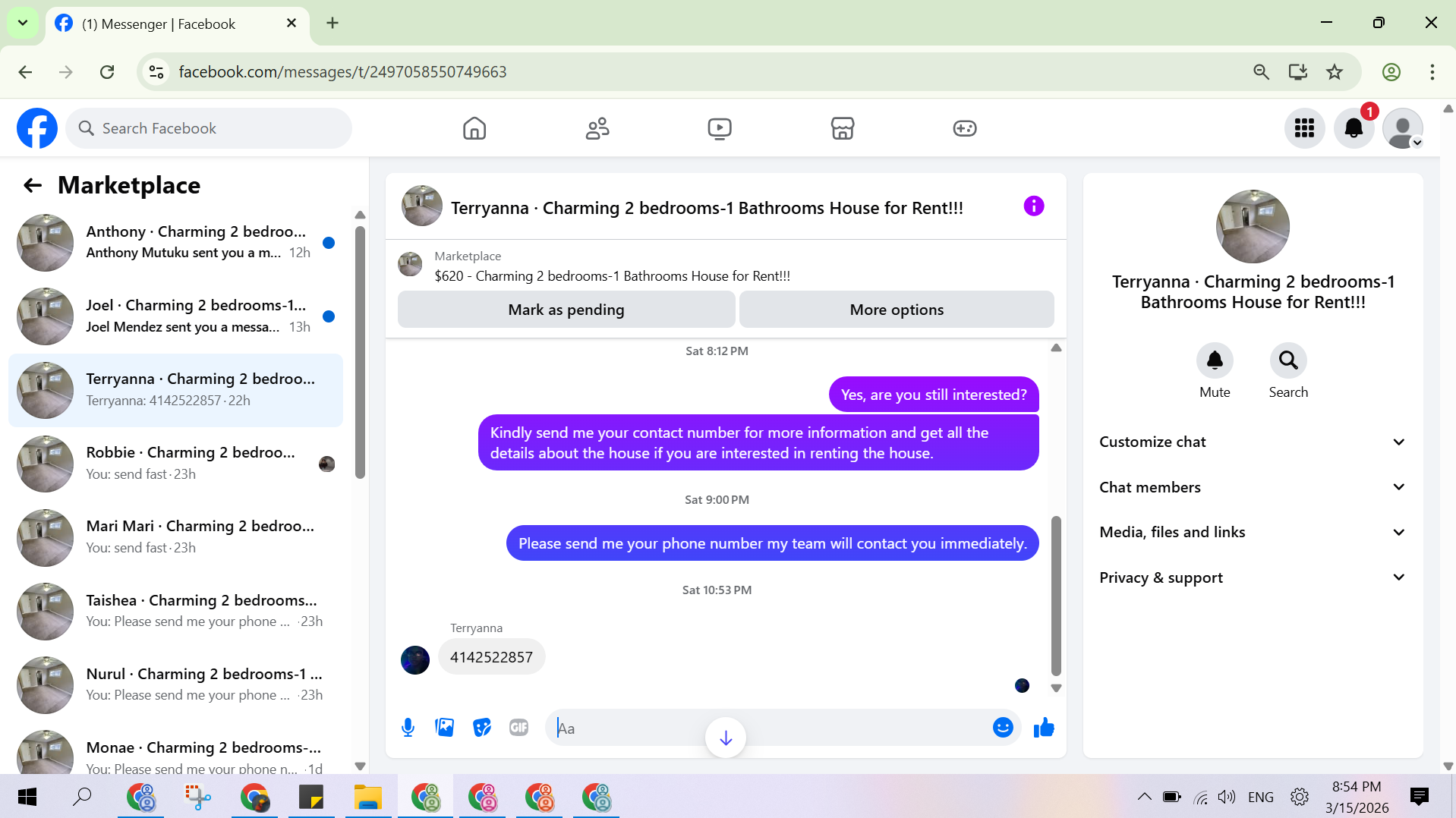1456x818 pixels.
Task: Click Mark as pending button
Action: (566, 310)
